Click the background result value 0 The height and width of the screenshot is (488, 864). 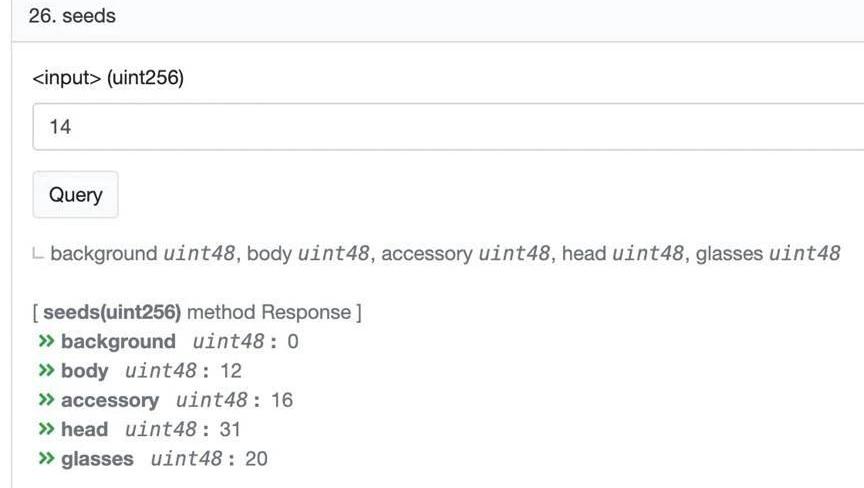pyautogui.click(x=293, y=342)
